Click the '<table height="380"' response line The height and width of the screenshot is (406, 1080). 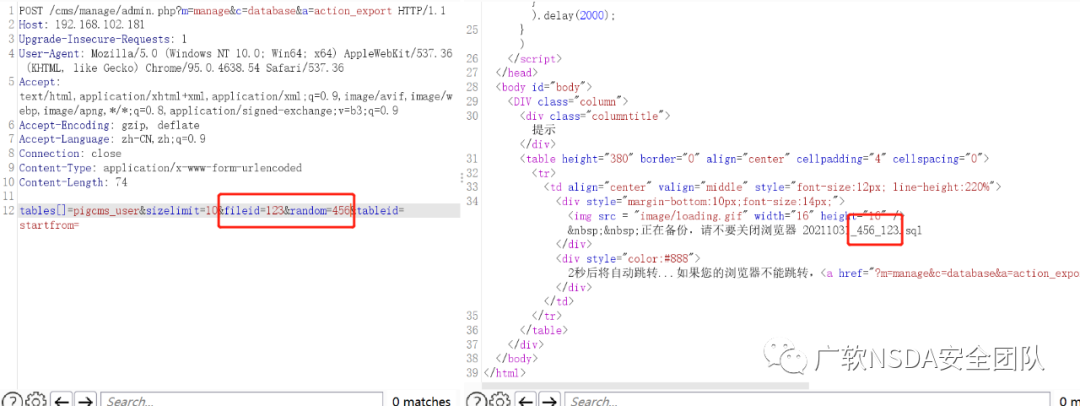click(754, 159)
